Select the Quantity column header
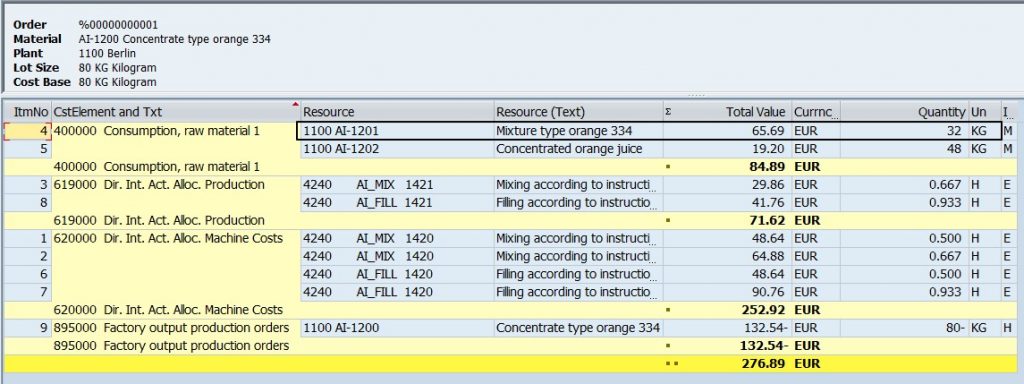Screen dimensions: 1024x384 coord(904,112)
